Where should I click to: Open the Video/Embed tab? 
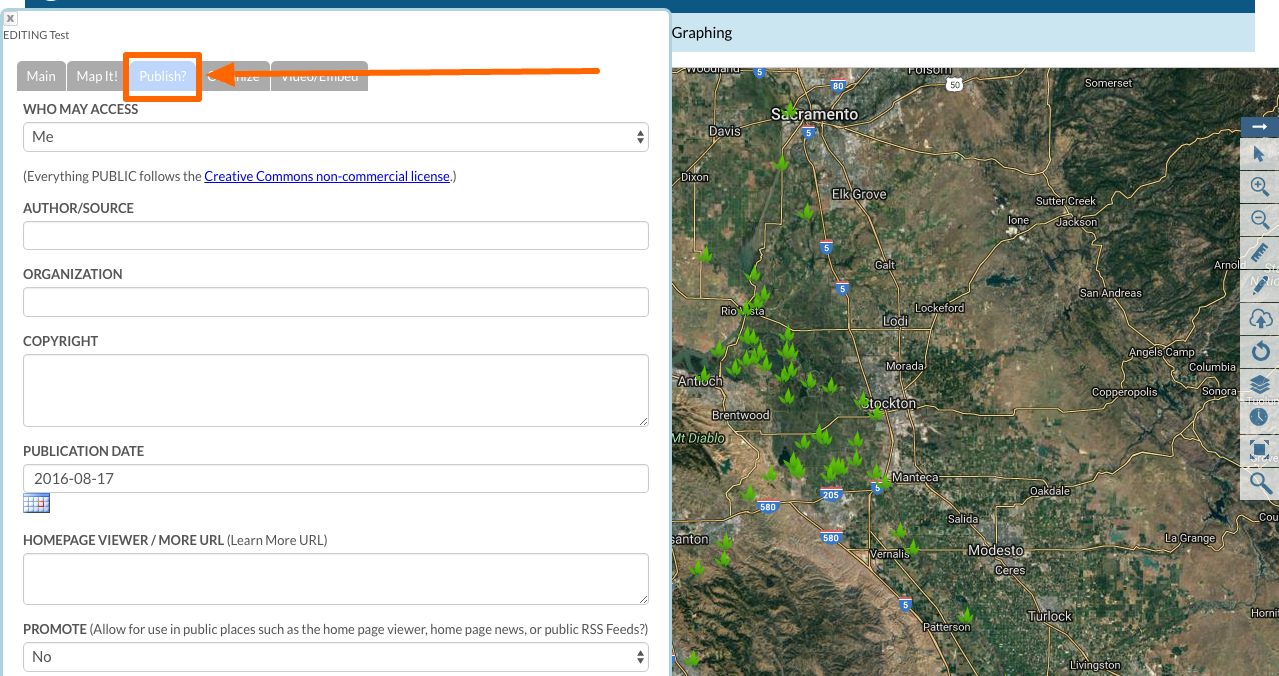pyautogui.click(x=320, y=77)
